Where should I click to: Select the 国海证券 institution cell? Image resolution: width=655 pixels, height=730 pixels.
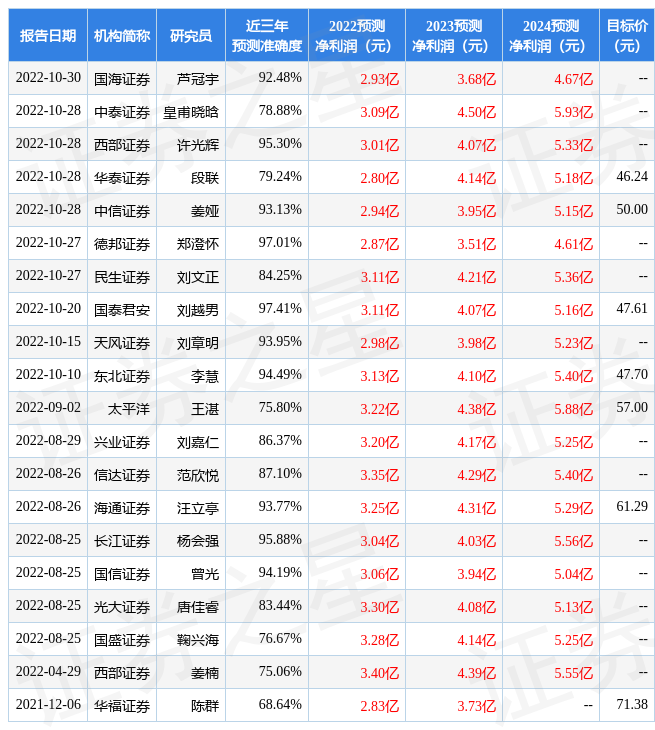(122, 79)
